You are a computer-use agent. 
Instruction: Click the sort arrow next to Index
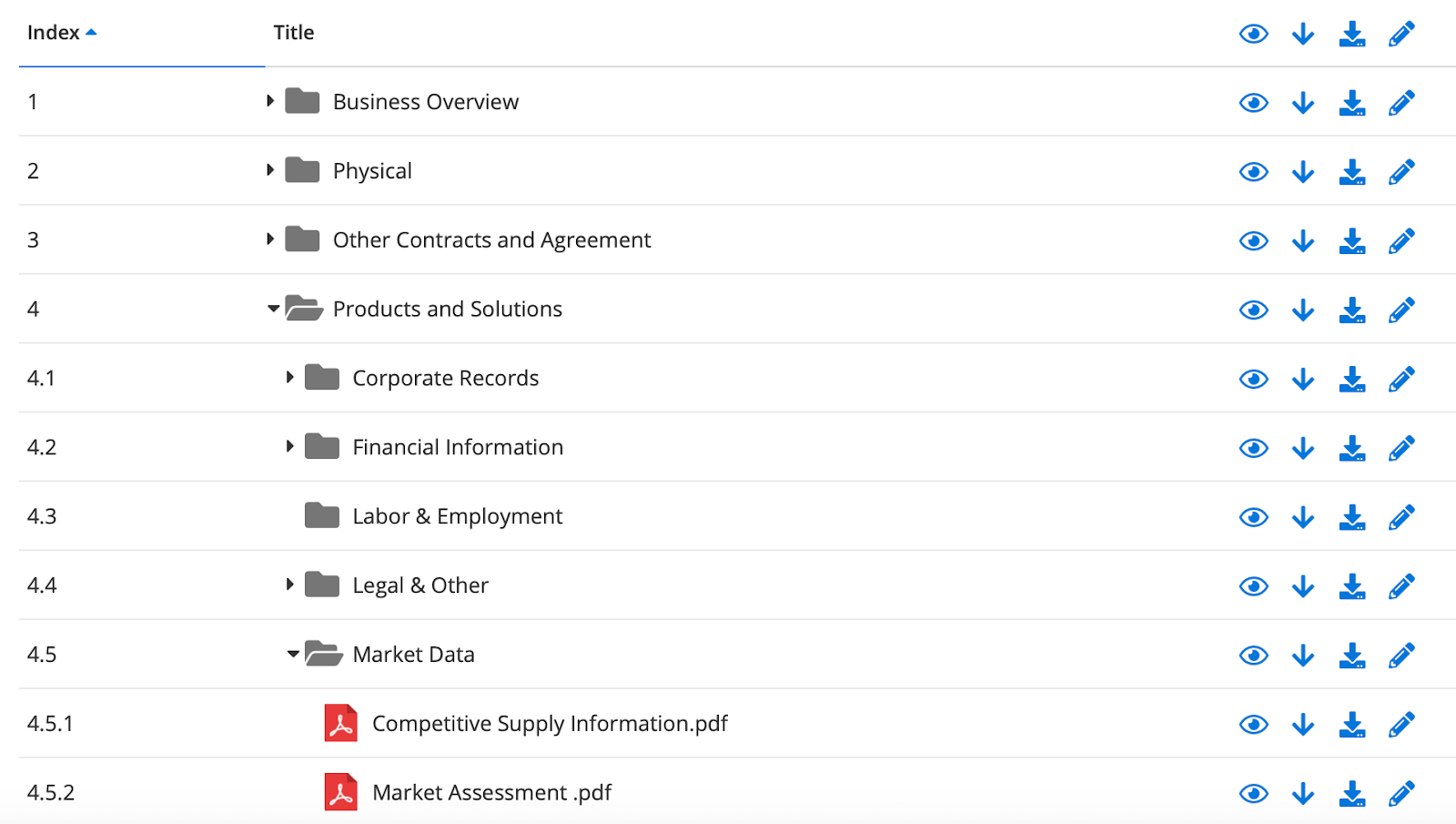92,30
